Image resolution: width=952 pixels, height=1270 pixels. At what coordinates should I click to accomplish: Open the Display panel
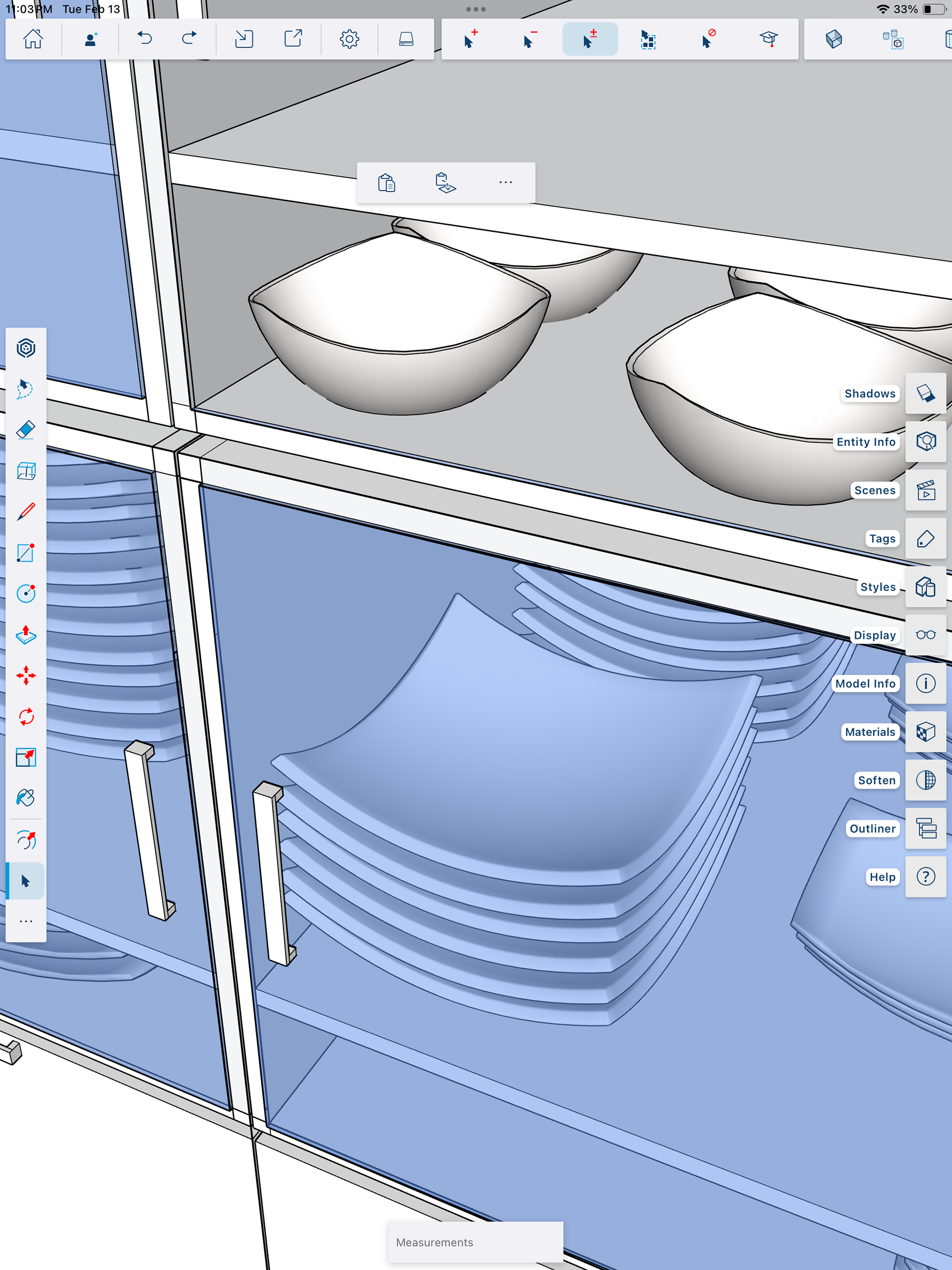click(x=926, y=635)
